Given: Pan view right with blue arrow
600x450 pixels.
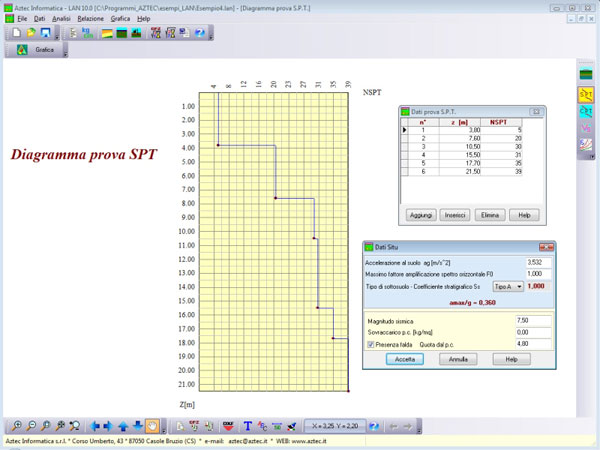Looking at the screenshot, I should (x=109, y=426).
